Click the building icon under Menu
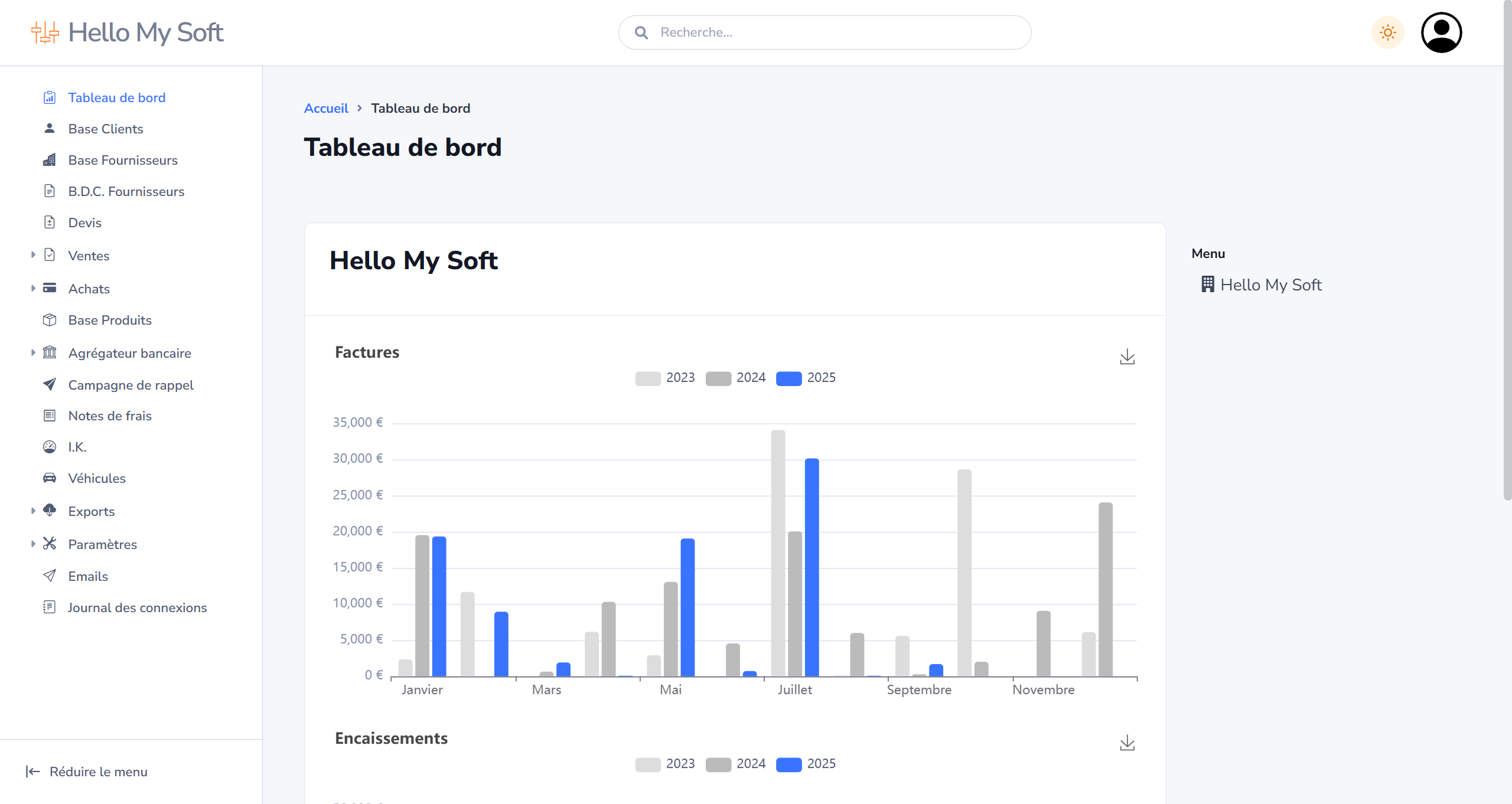Viewport: 1512px width, 804px height. click(1208, 285)
